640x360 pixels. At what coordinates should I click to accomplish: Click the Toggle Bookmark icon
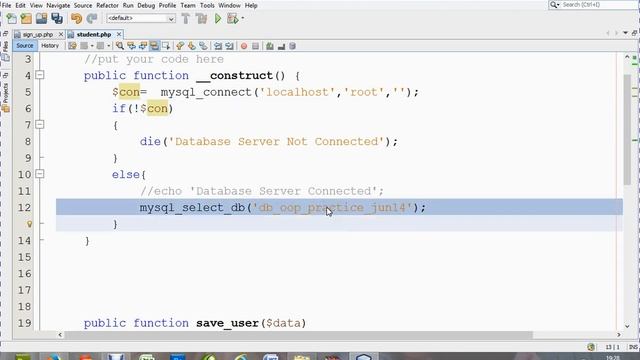point(203,46)
